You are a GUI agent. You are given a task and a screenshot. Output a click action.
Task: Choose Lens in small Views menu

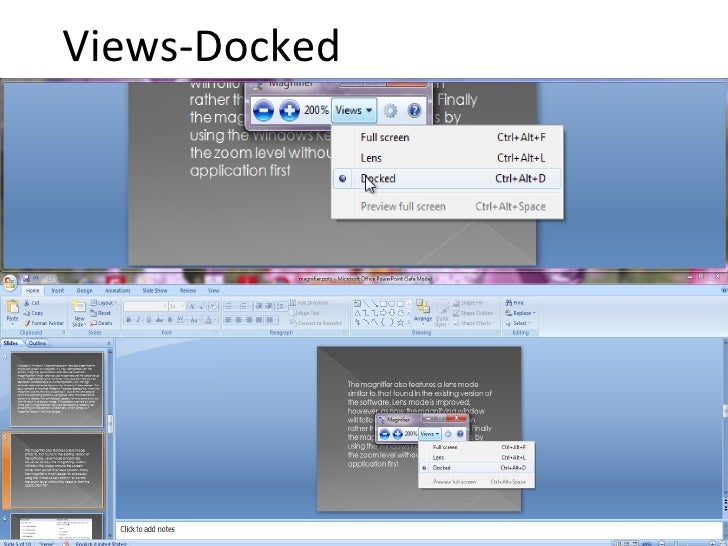point(477,457)
